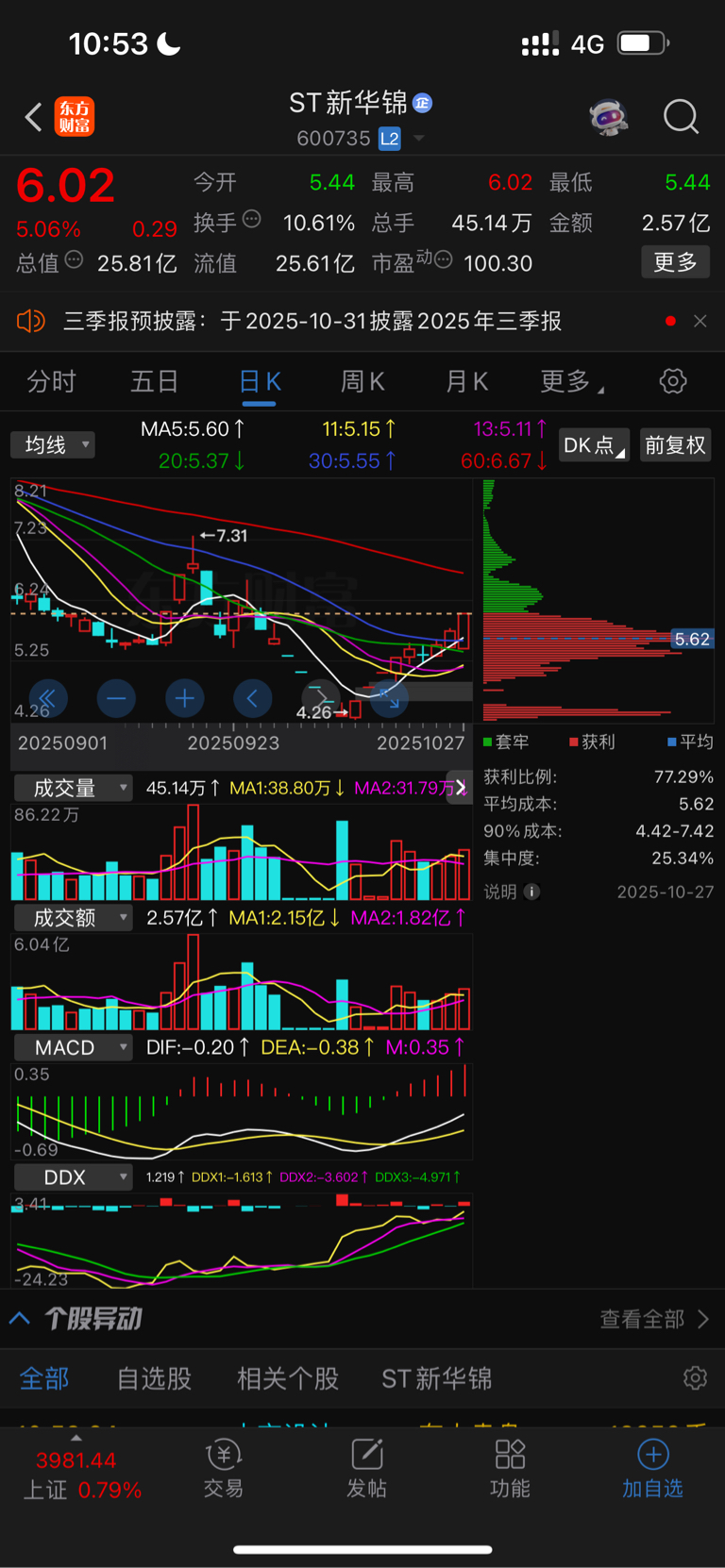Tap the L2 level badge

[x=390, y=139]
